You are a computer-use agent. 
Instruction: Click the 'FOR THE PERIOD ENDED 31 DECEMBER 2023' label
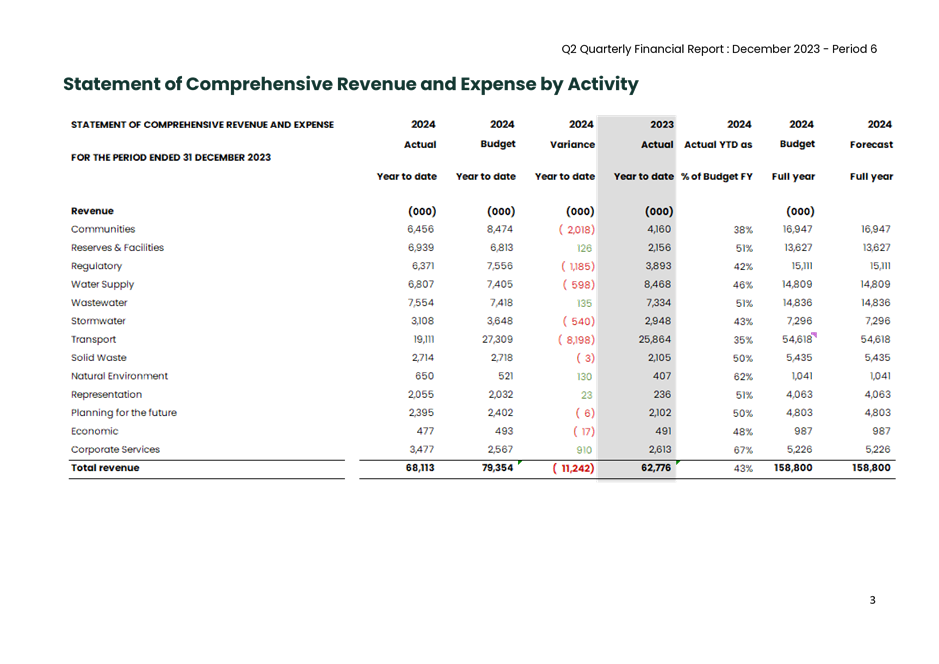click(x=171, y=157)
